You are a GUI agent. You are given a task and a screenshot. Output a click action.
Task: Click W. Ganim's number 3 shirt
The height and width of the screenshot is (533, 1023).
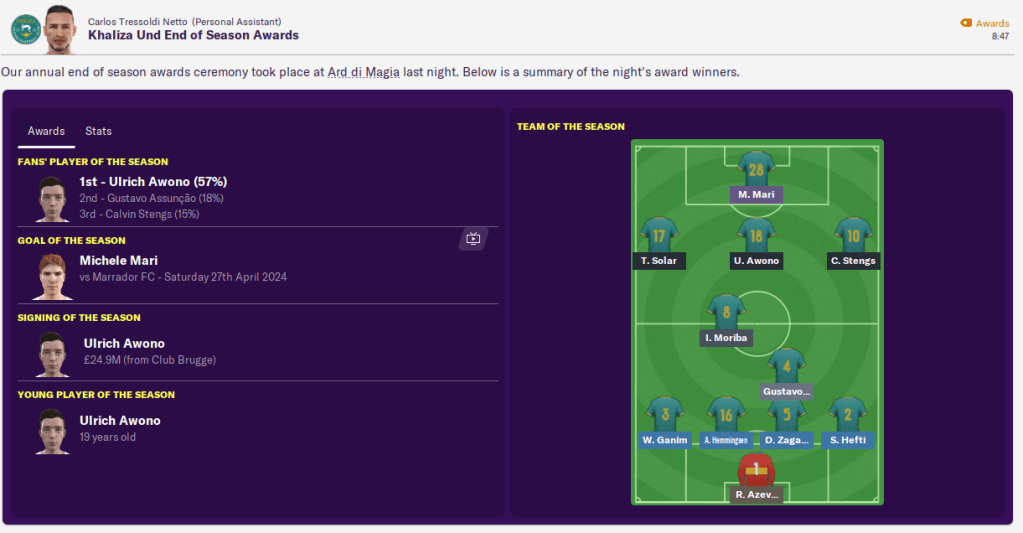pos(664,414)
